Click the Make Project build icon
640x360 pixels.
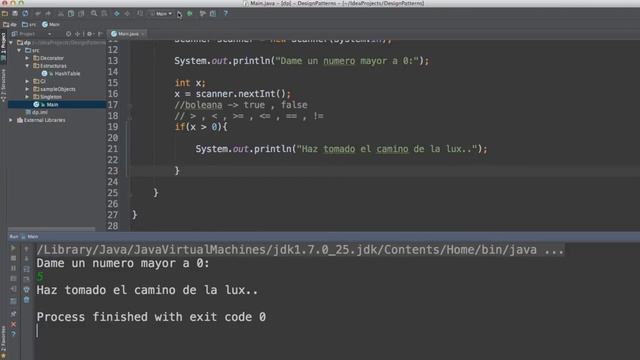[x=140, y=13]
